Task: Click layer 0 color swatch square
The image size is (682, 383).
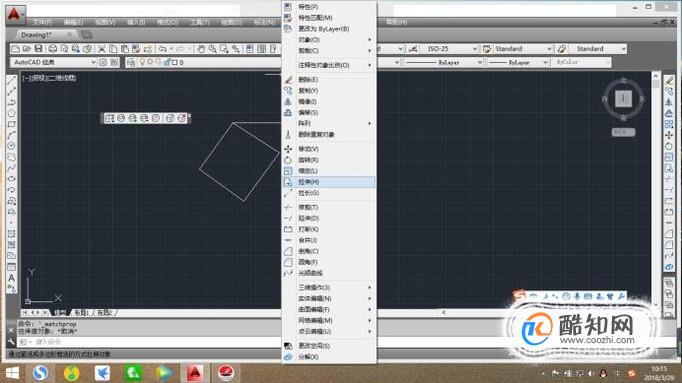Action: (174, 63)
